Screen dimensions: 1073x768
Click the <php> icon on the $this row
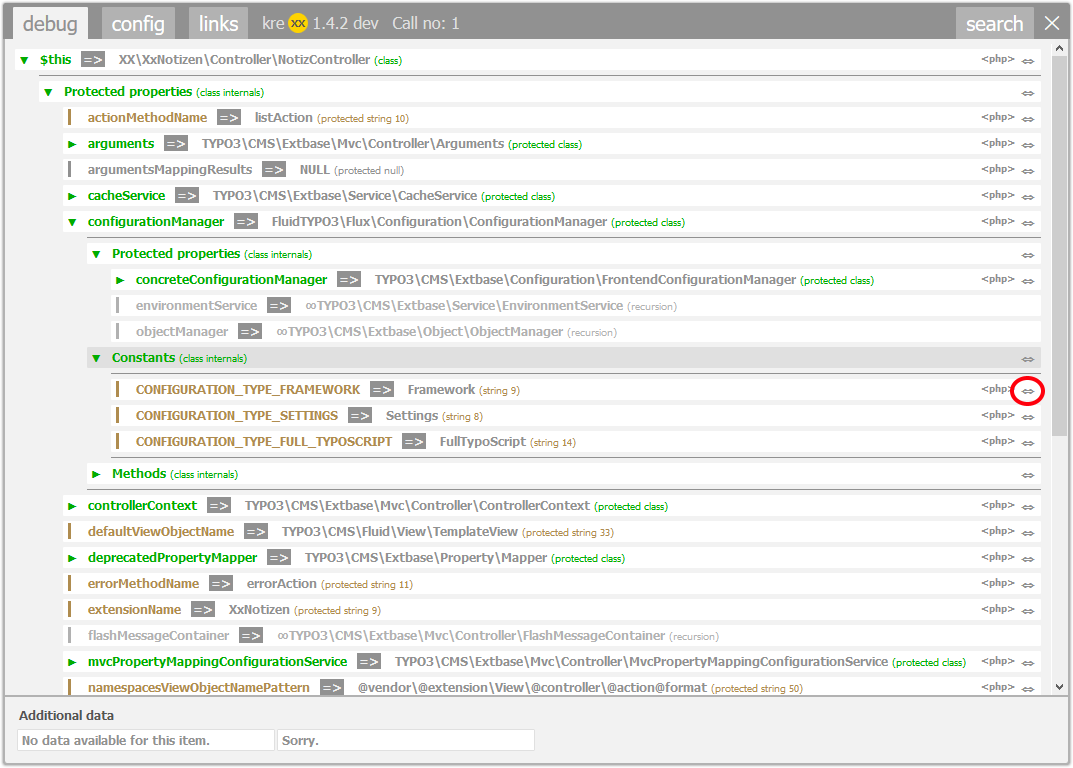pos(997,60)
